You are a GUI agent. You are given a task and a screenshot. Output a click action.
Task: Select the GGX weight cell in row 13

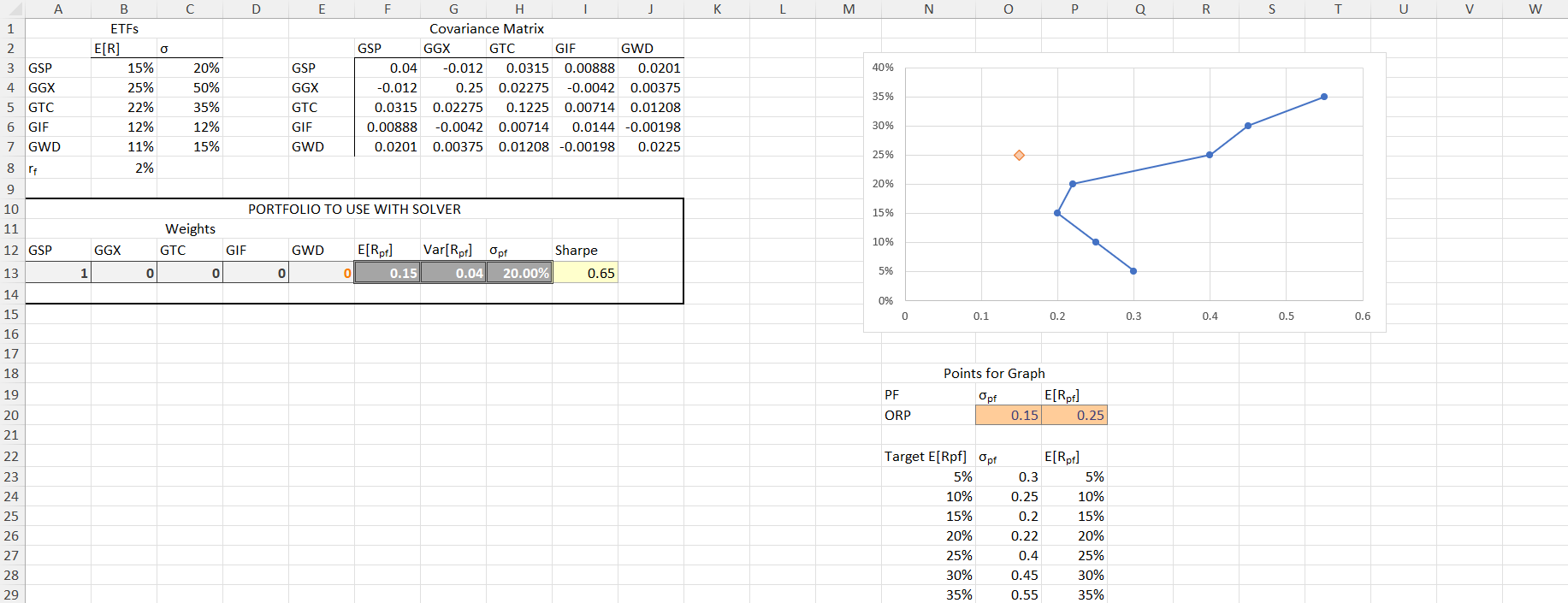pos(124,273)
